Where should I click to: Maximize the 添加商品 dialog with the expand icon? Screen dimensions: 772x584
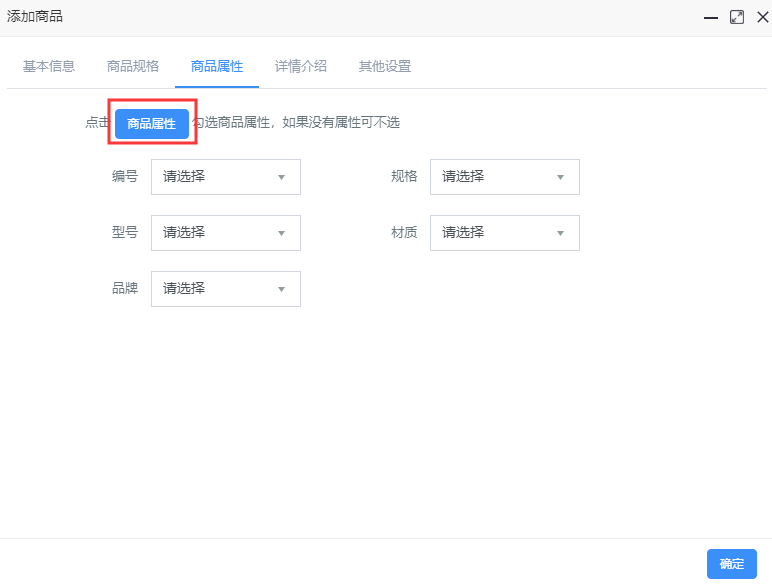(x=737, y=17)
